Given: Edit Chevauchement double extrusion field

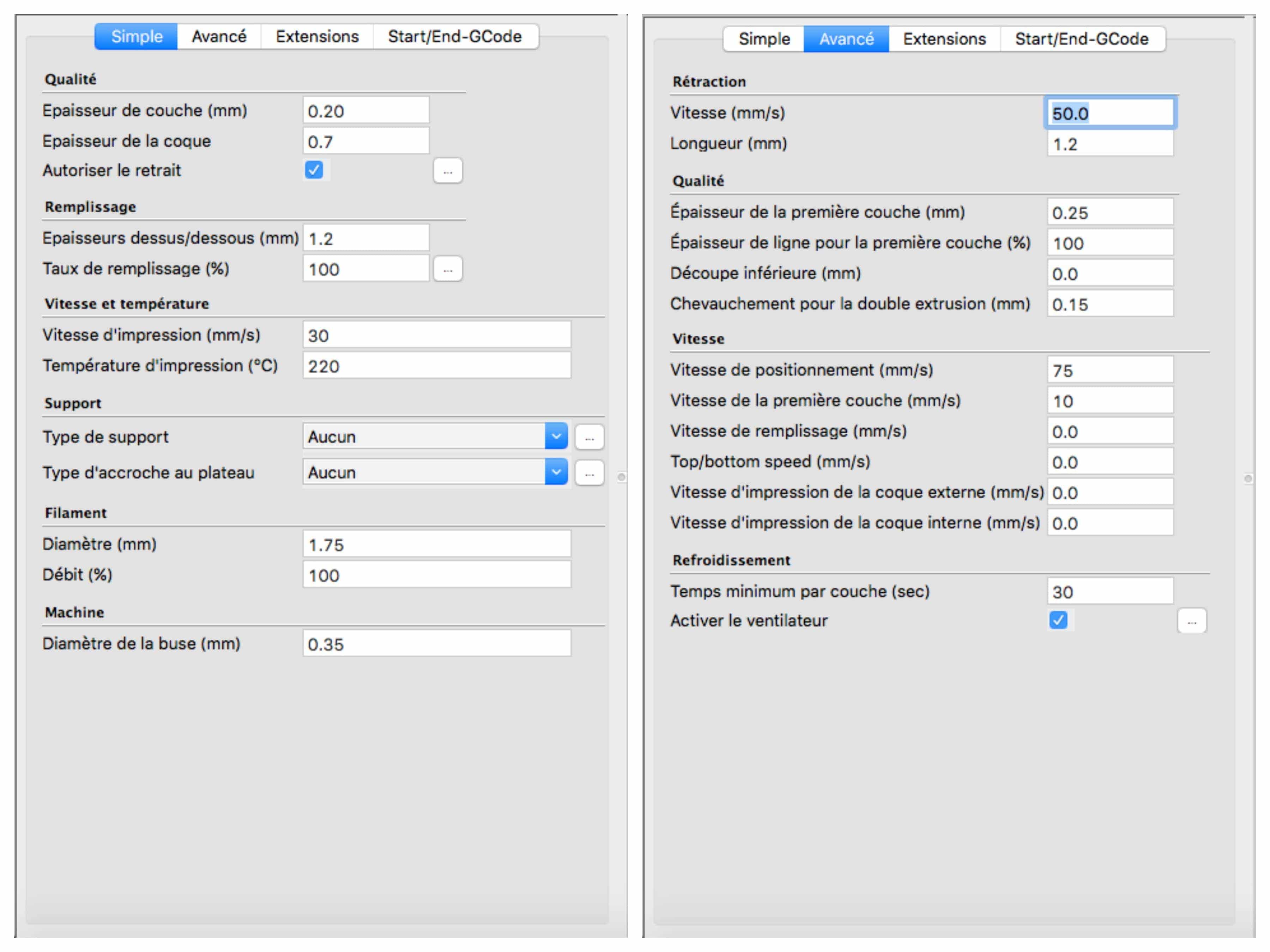Looking at the screenshot, I should 1111,304.
